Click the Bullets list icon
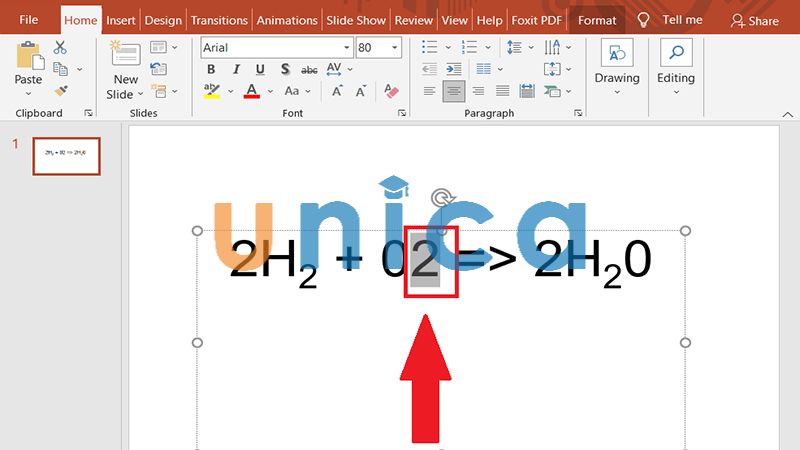800x450 pixels. [430, 47]
